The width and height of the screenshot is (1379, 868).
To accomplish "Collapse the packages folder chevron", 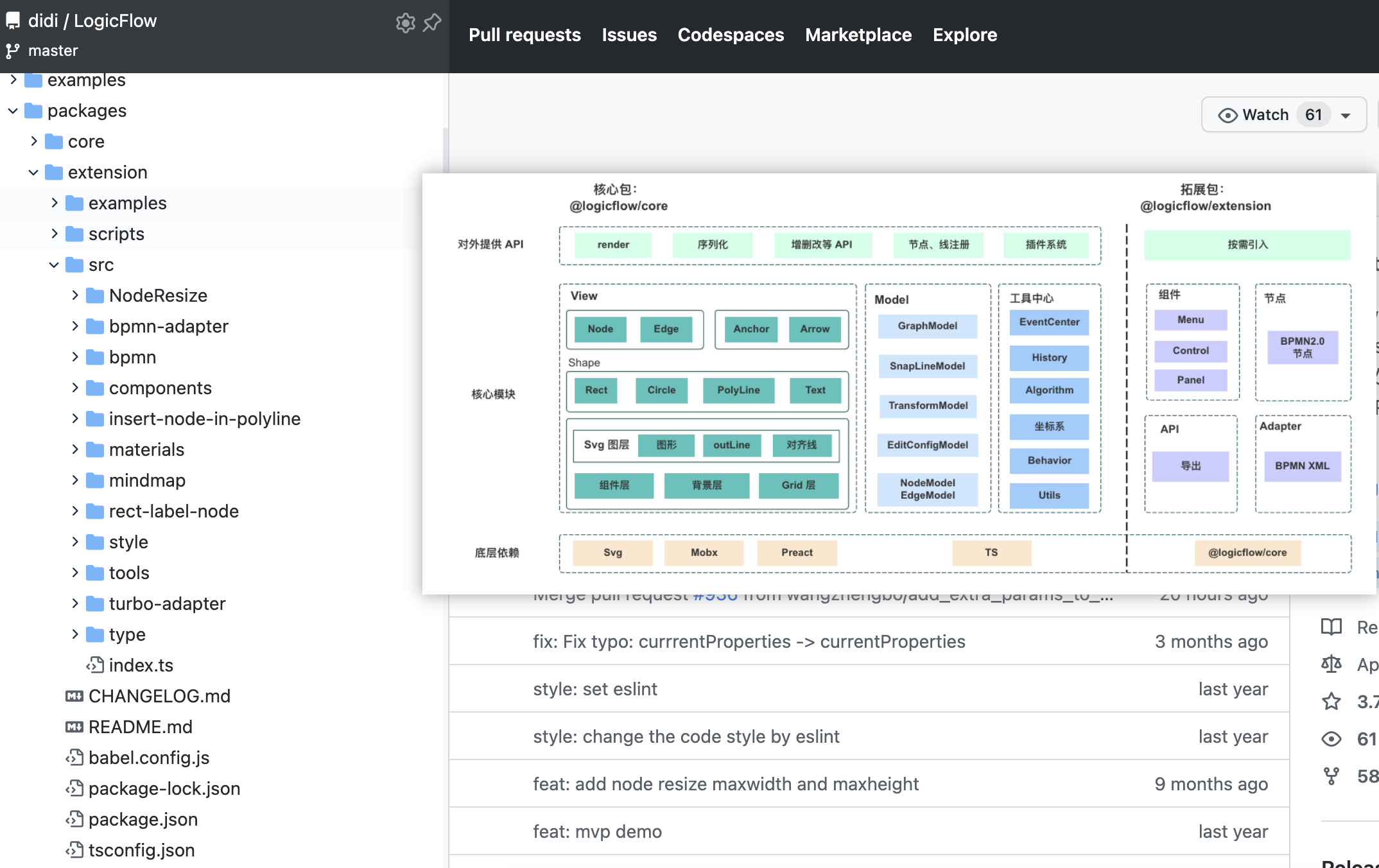I will [13, 110].
